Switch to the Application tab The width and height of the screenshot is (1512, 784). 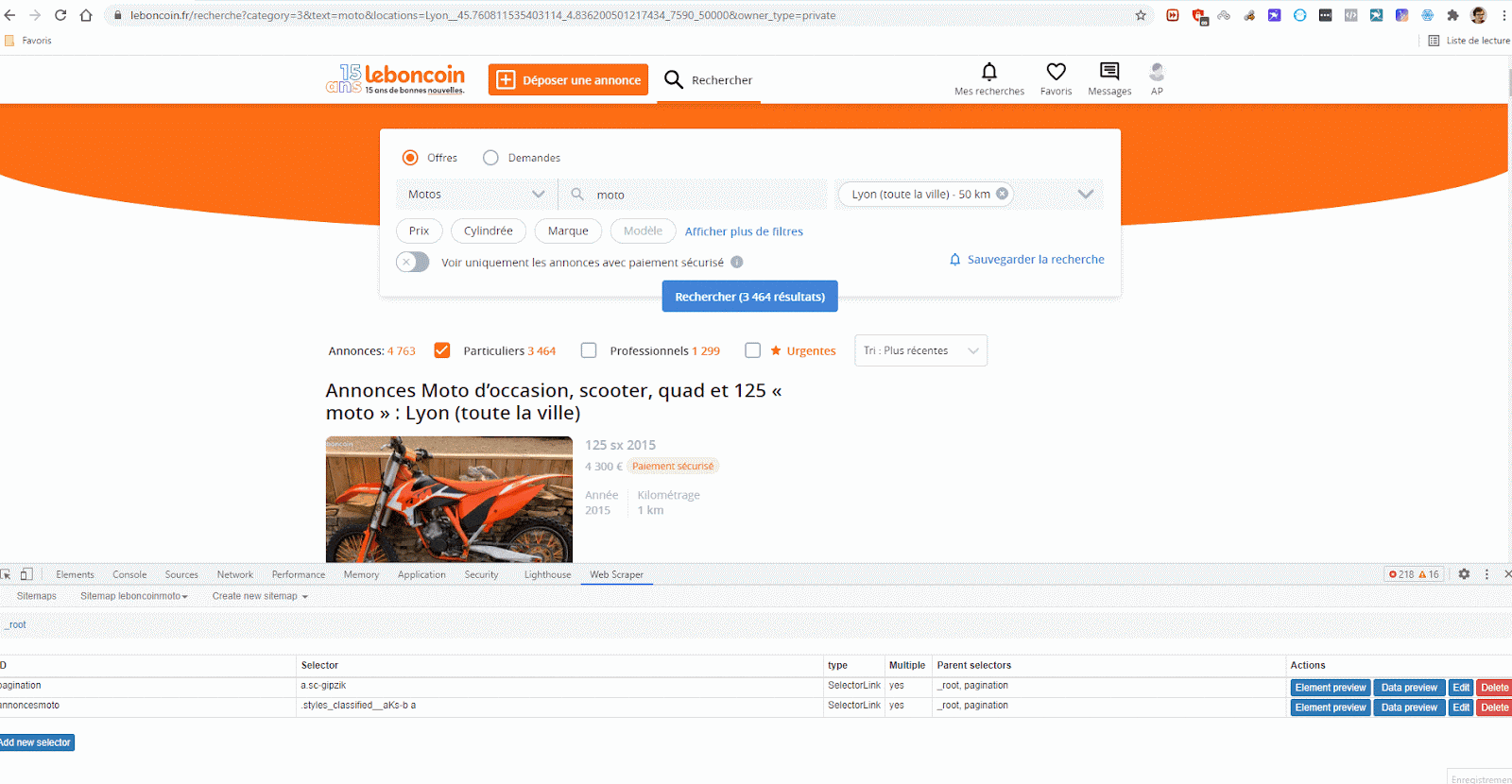(x=421, y=574)
